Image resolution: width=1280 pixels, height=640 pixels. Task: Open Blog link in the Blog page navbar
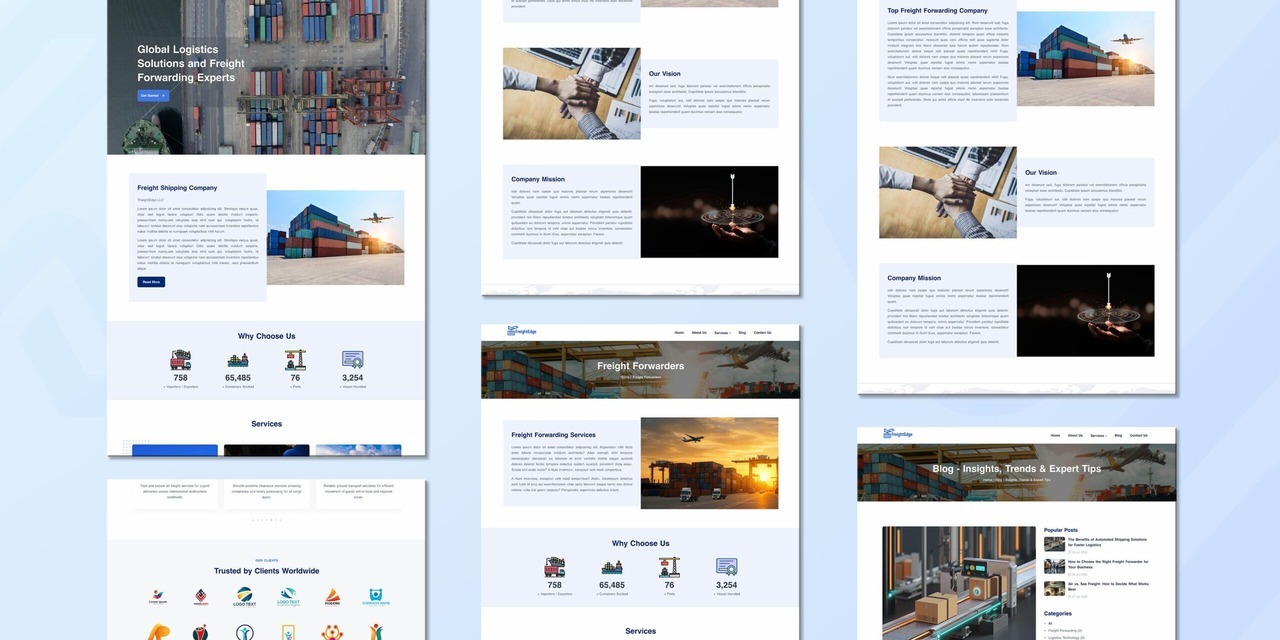(1119, 435)
